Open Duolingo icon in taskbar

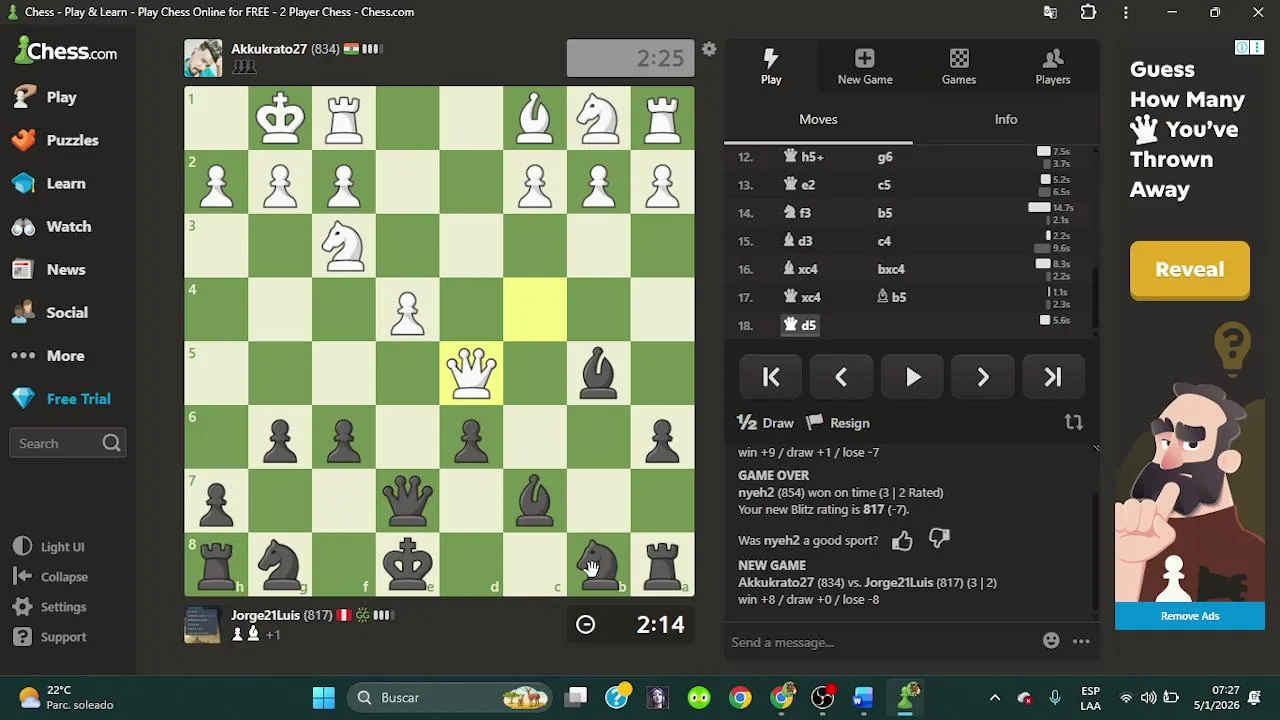point(699,697)
